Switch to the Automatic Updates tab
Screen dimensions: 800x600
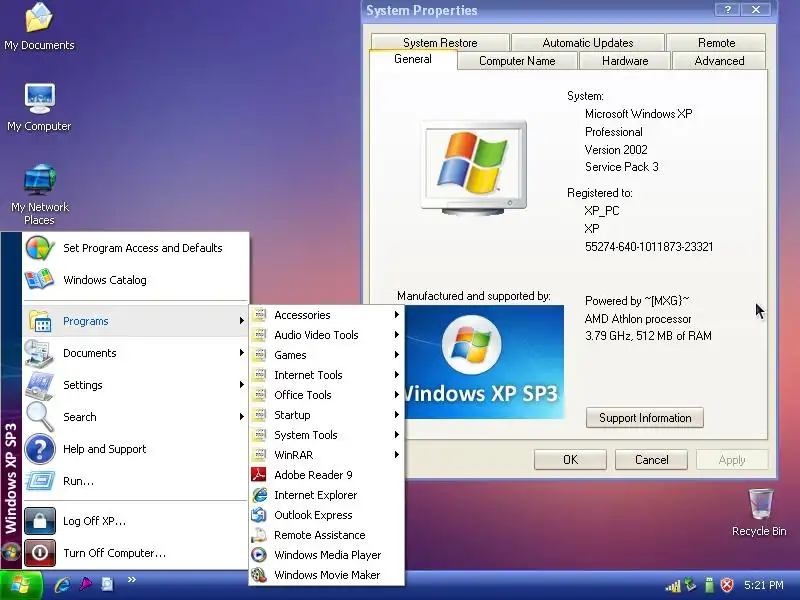pos(588,43)
